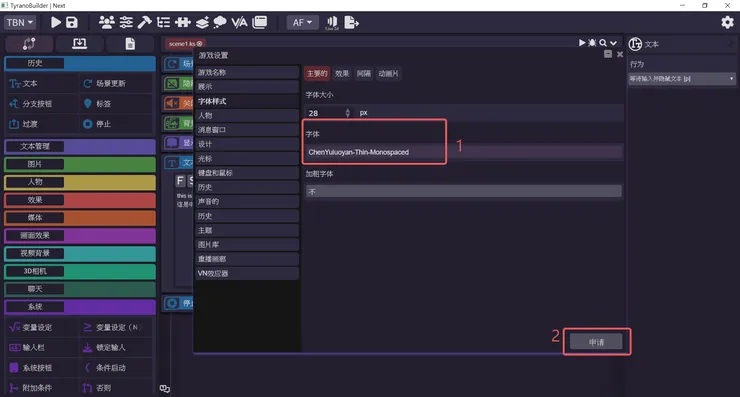Screen dimensions: 740x397
Task: Click the V/A icon in toolbar
Action: point(239,22)
